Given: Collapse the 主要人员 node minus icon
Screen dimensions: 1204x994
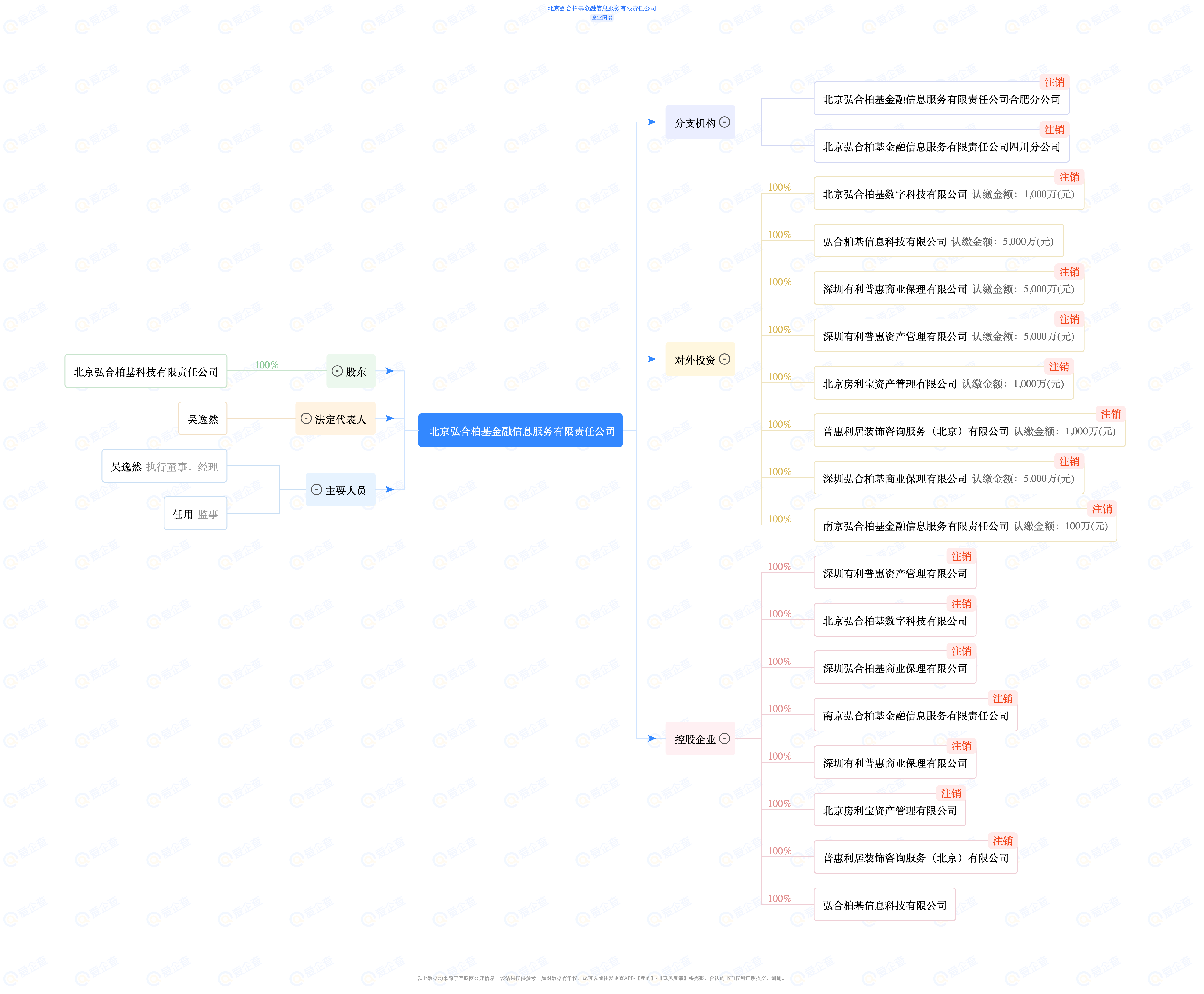Looking at the screenshot, I should point(317,489).
